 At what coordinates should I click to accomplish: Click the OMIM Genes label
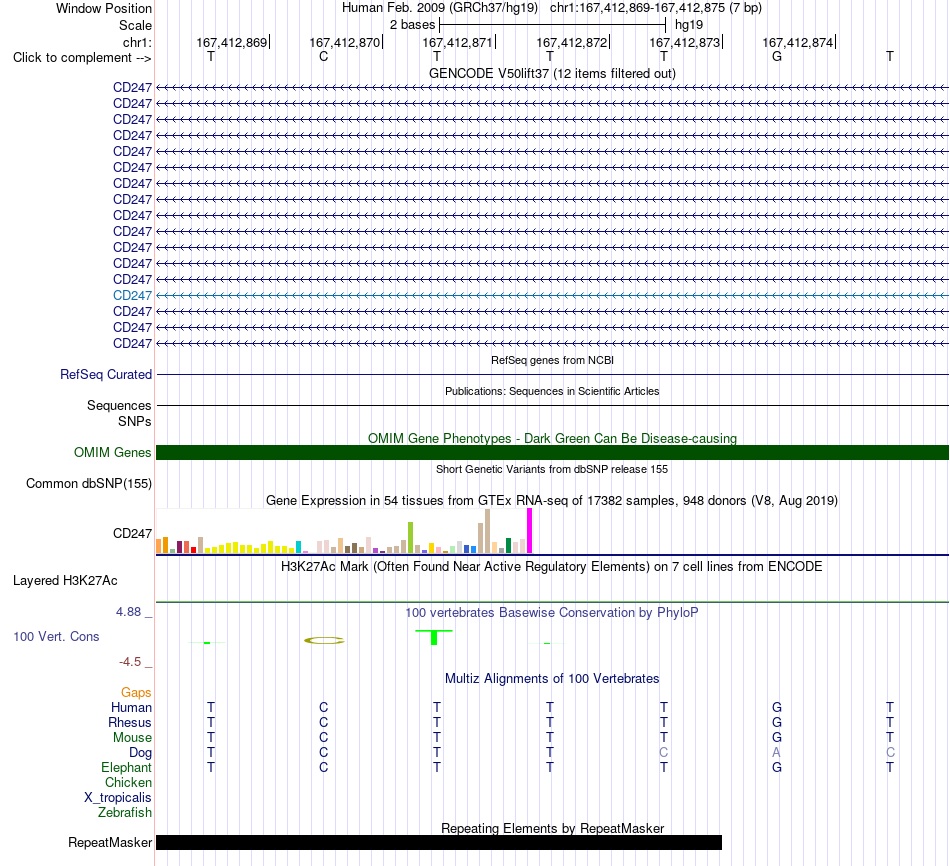coord(112,452)
